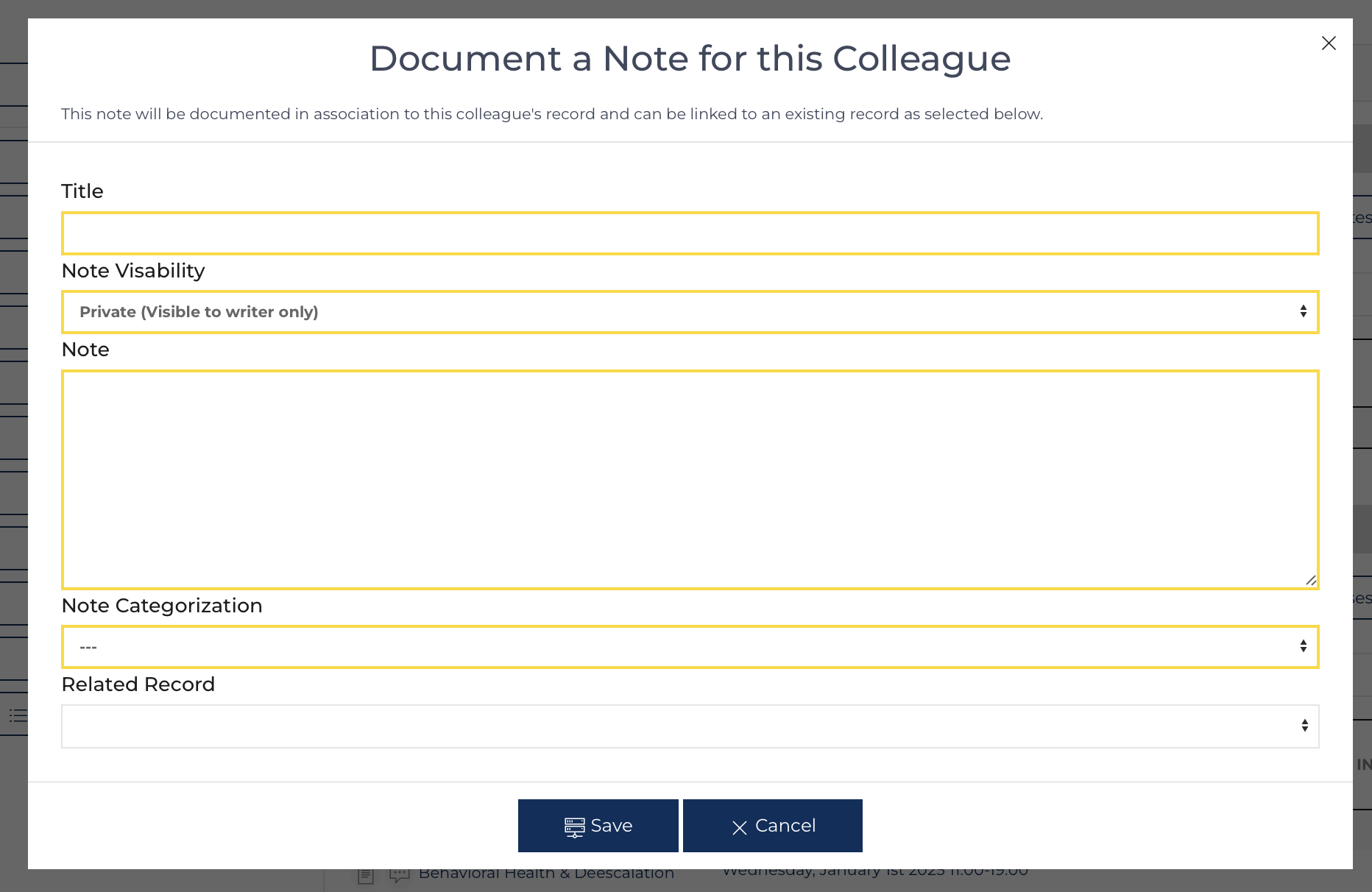Close the dialog using the X icon
1372x892 pixels.
click(x=1329, y=43)
